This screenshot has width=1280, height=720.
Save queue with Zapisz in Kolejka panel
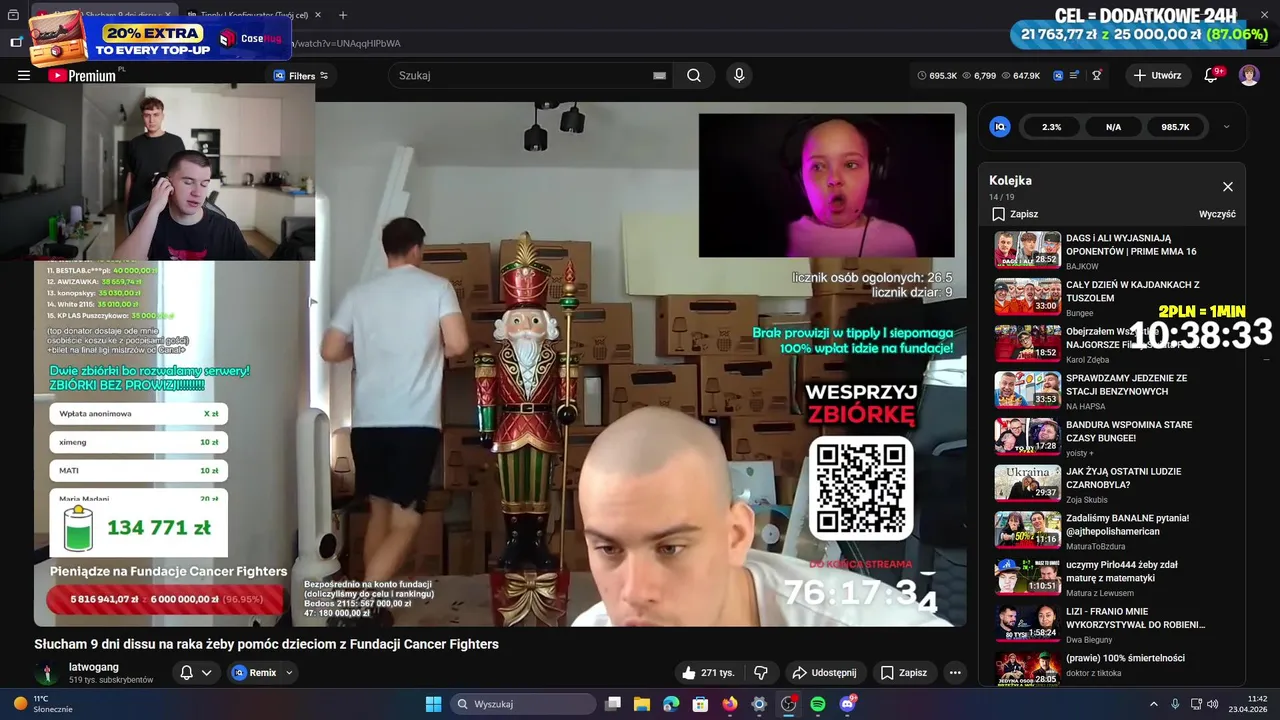[1015, 214]
